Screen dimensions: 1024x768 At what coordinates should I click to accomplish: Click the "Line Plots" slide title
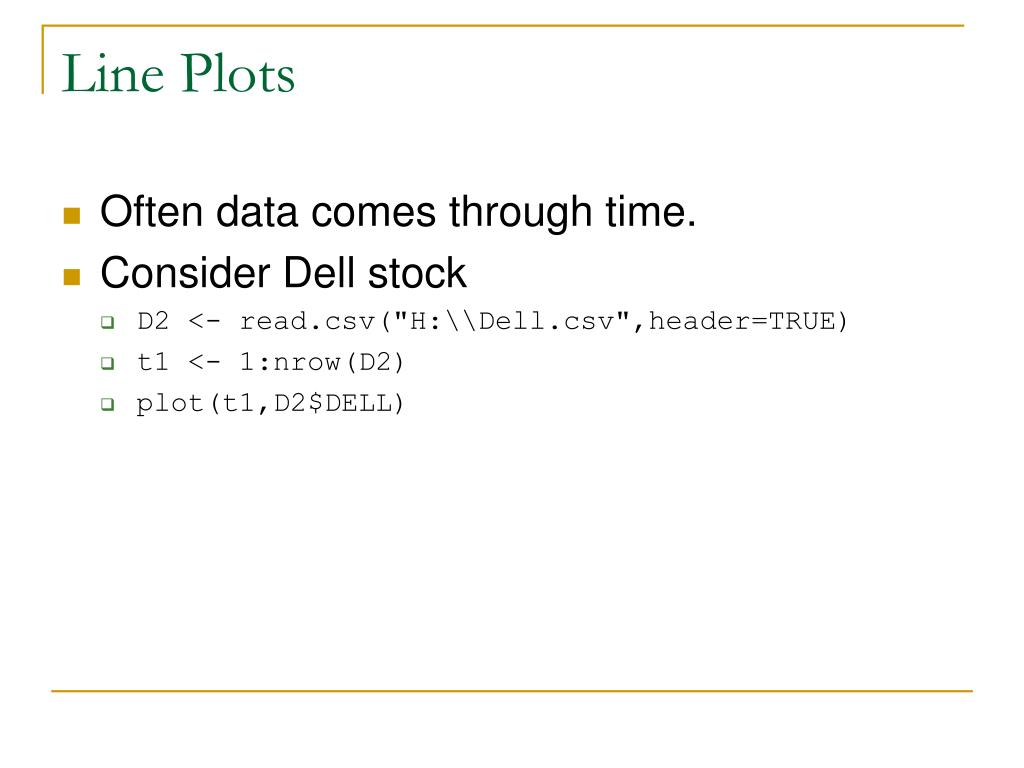pyautogui.click(x=178, y=73)
